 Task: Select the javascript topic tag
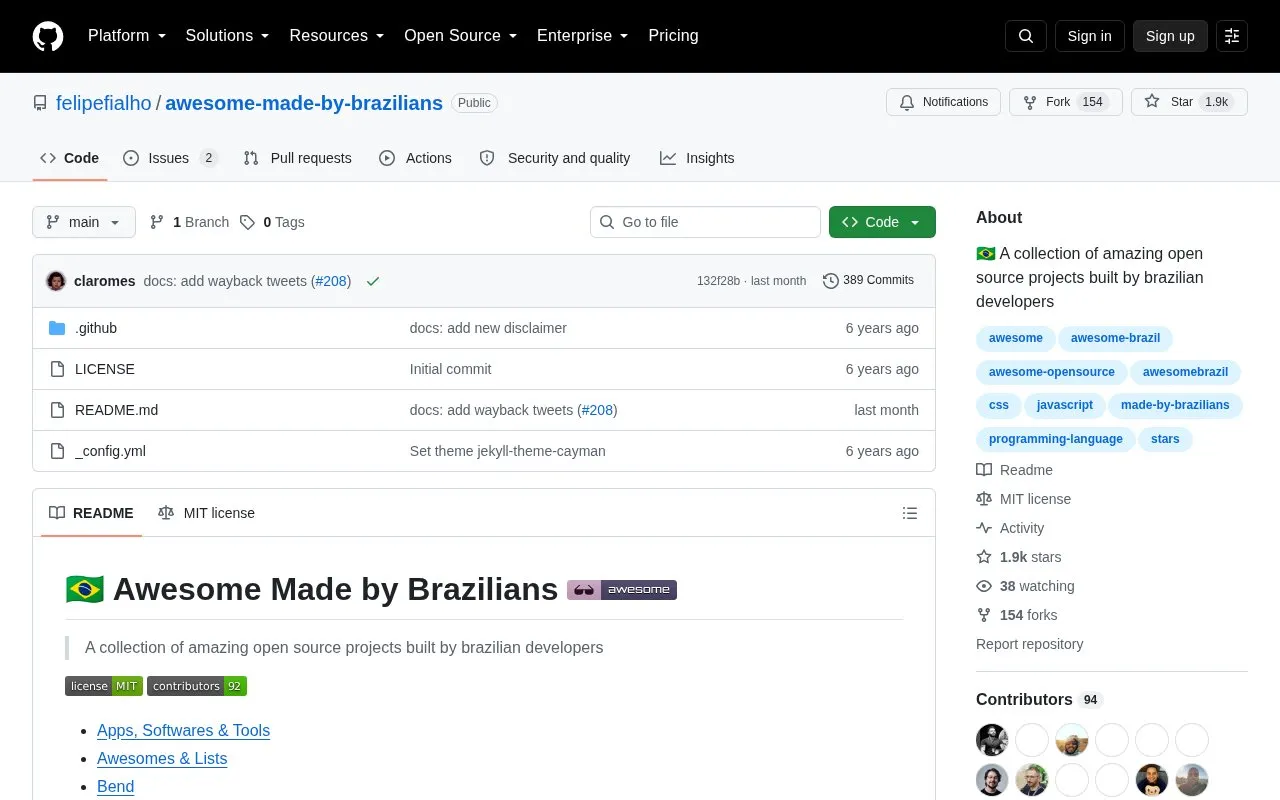tap(1065, 405)
